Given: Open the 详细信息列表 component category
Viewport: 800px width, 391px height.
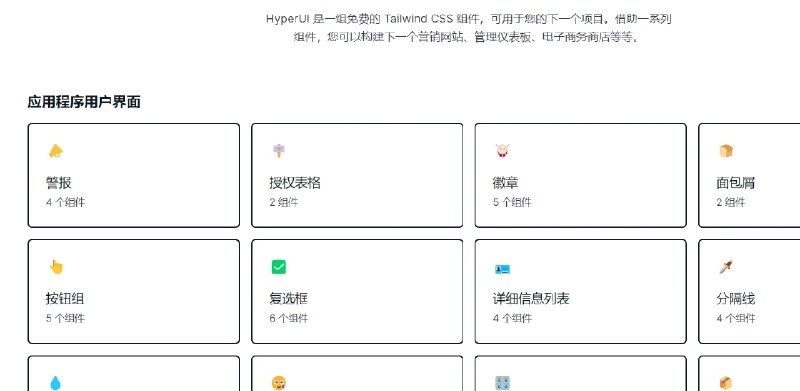Looking at the screenshot, I should point(581,291).
